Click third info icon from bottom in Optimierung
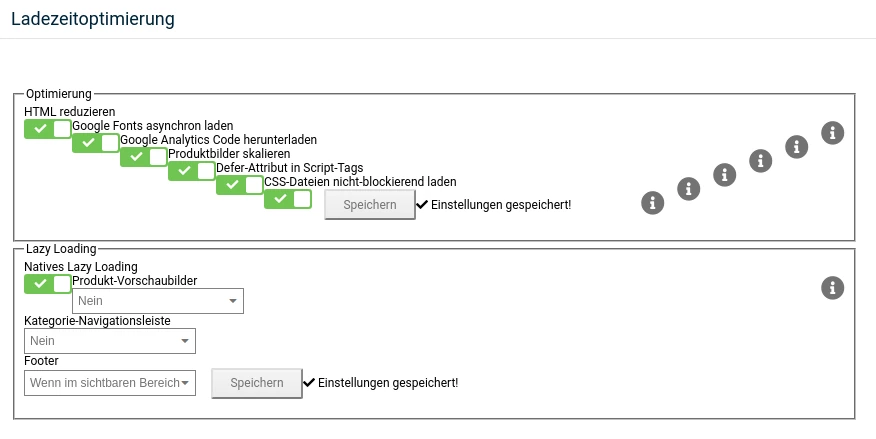 tap(725, 175)
